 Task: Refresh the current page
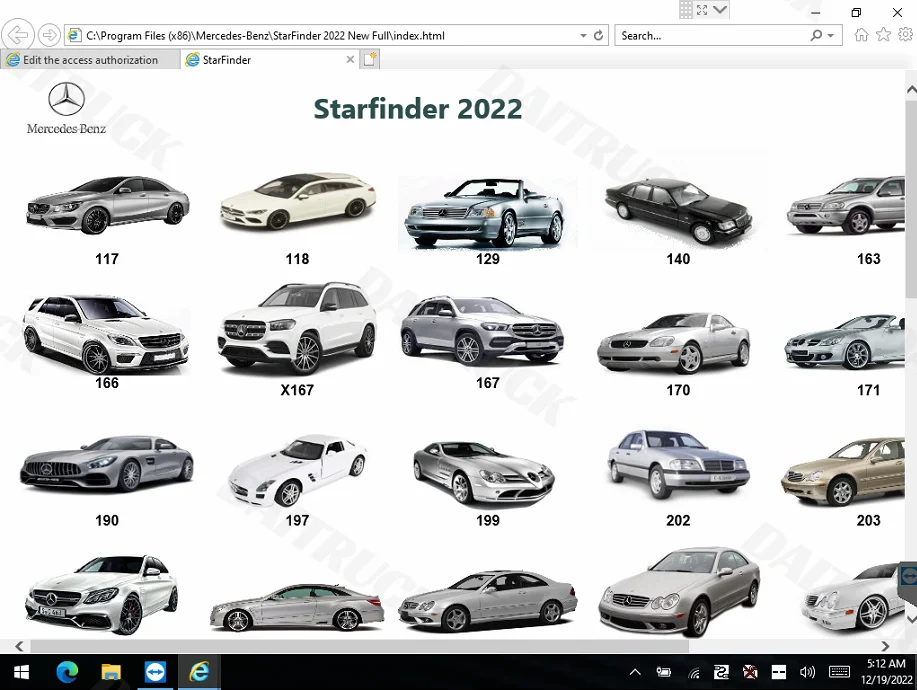pos(599,36)
